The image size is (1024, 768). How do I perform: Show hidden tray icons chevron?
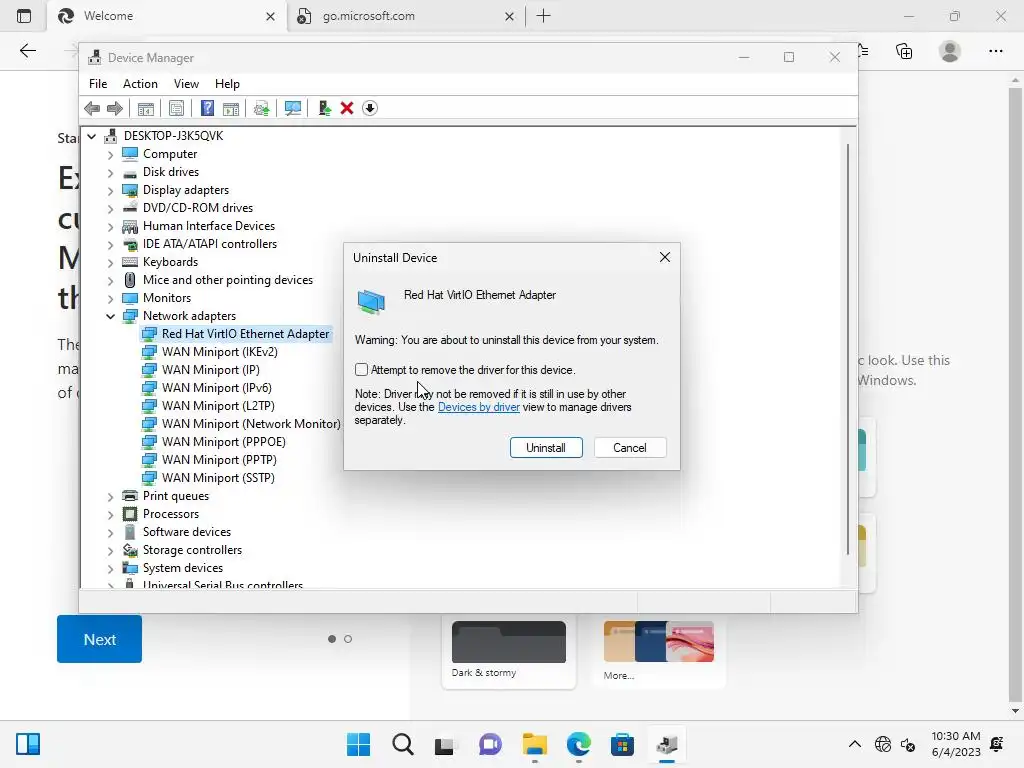point(854,744)
